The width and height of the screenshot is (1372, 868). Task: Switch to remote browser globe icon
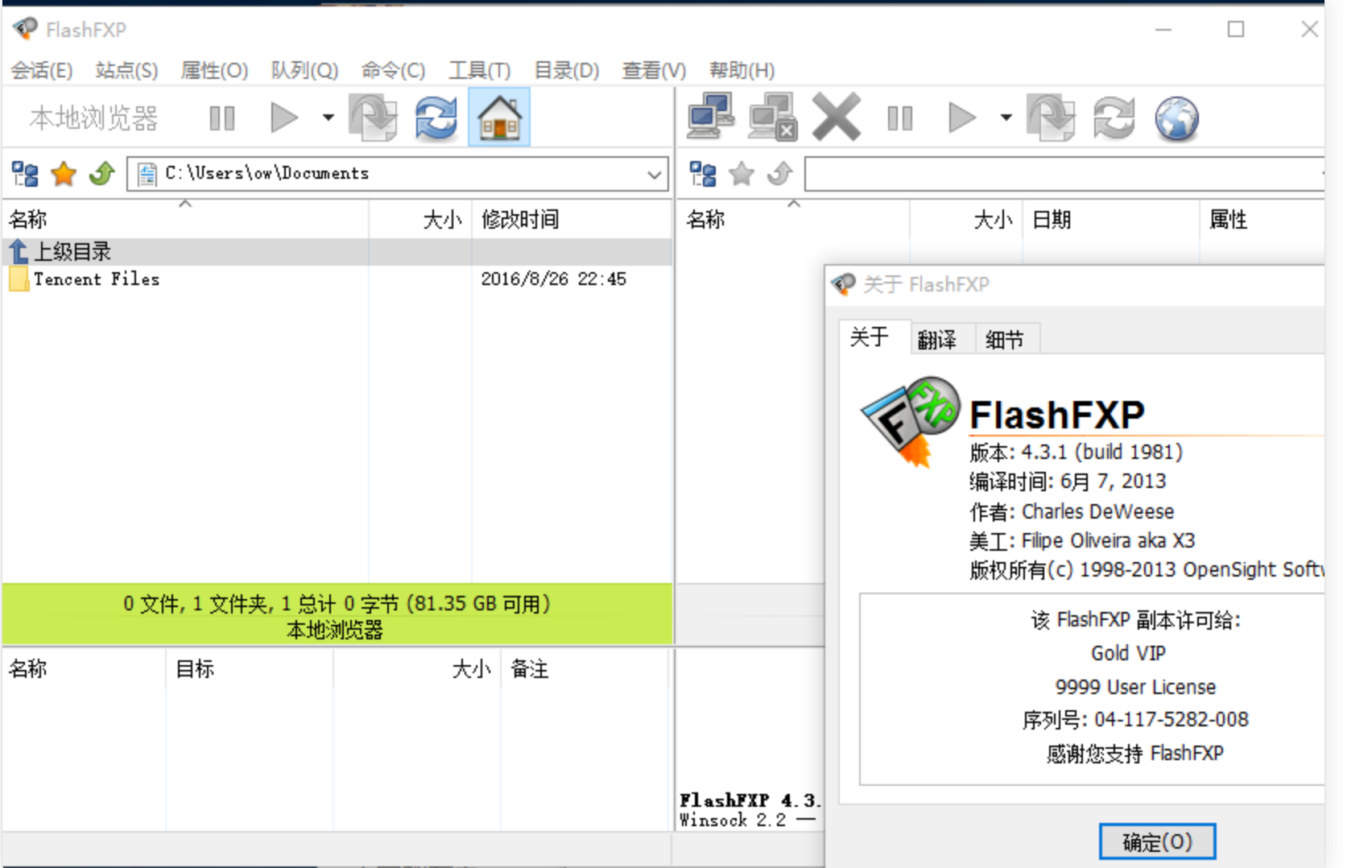(1176, 118)
